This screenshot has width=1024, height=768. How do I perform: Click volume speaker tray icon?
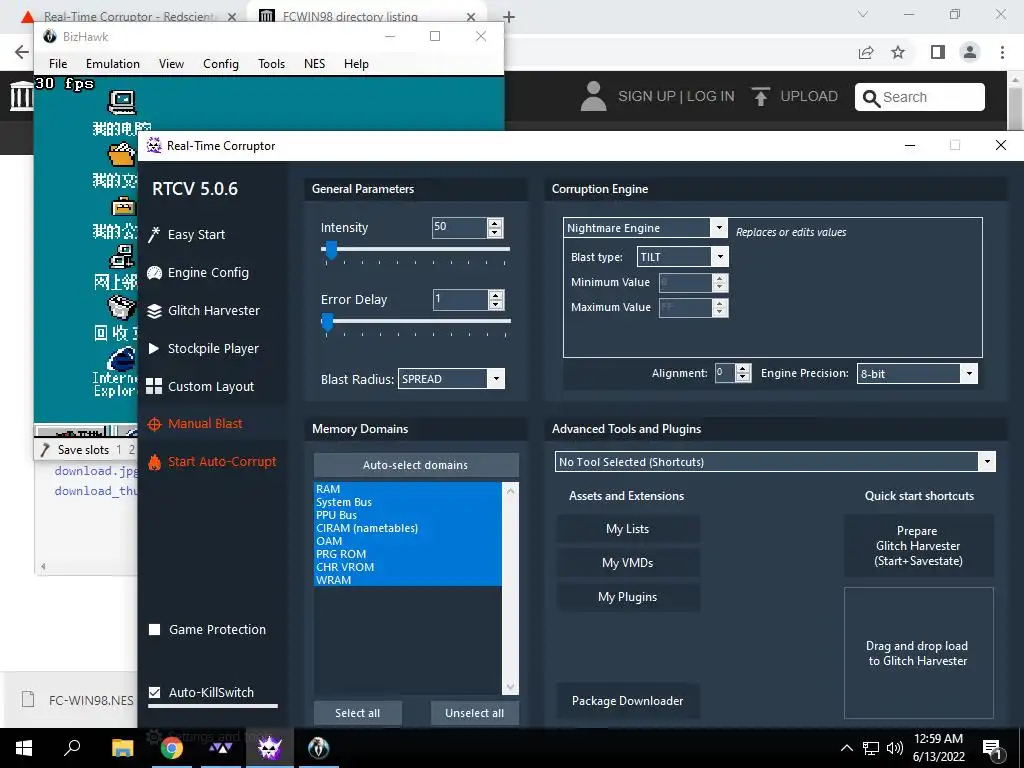[x=895, y=748]
